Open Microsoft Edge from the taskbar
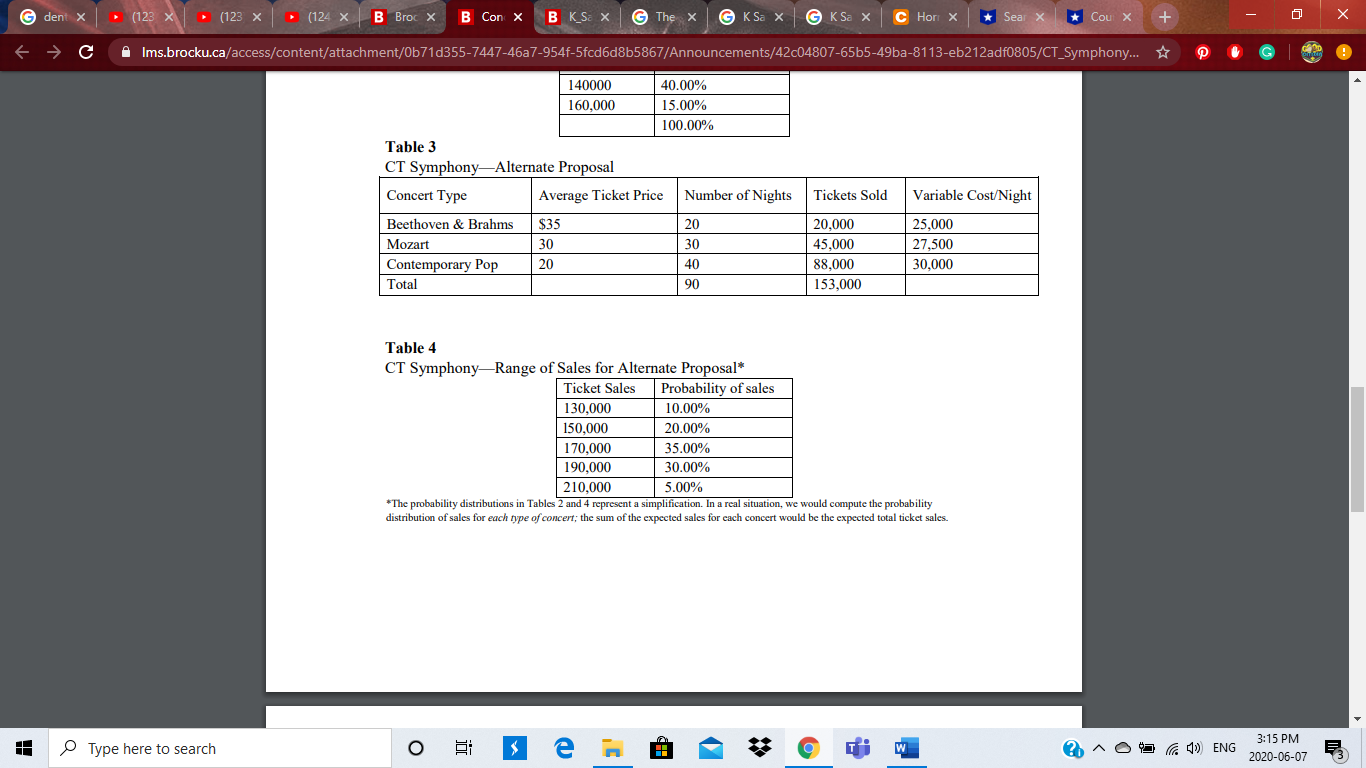Screen dimensions: 1366x768 (563, 748)
